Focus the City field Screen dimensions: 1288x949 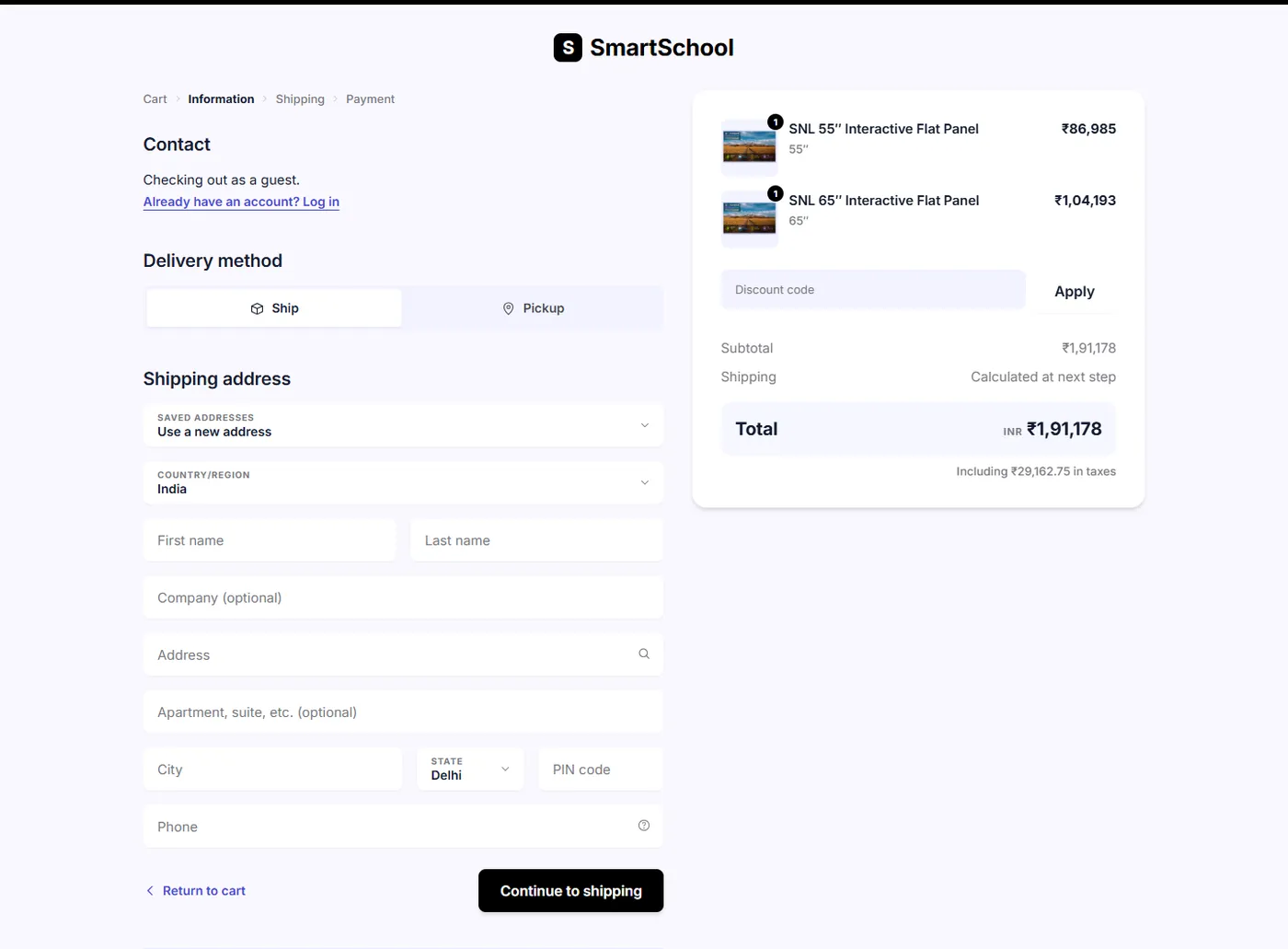[x=272, y=769]
